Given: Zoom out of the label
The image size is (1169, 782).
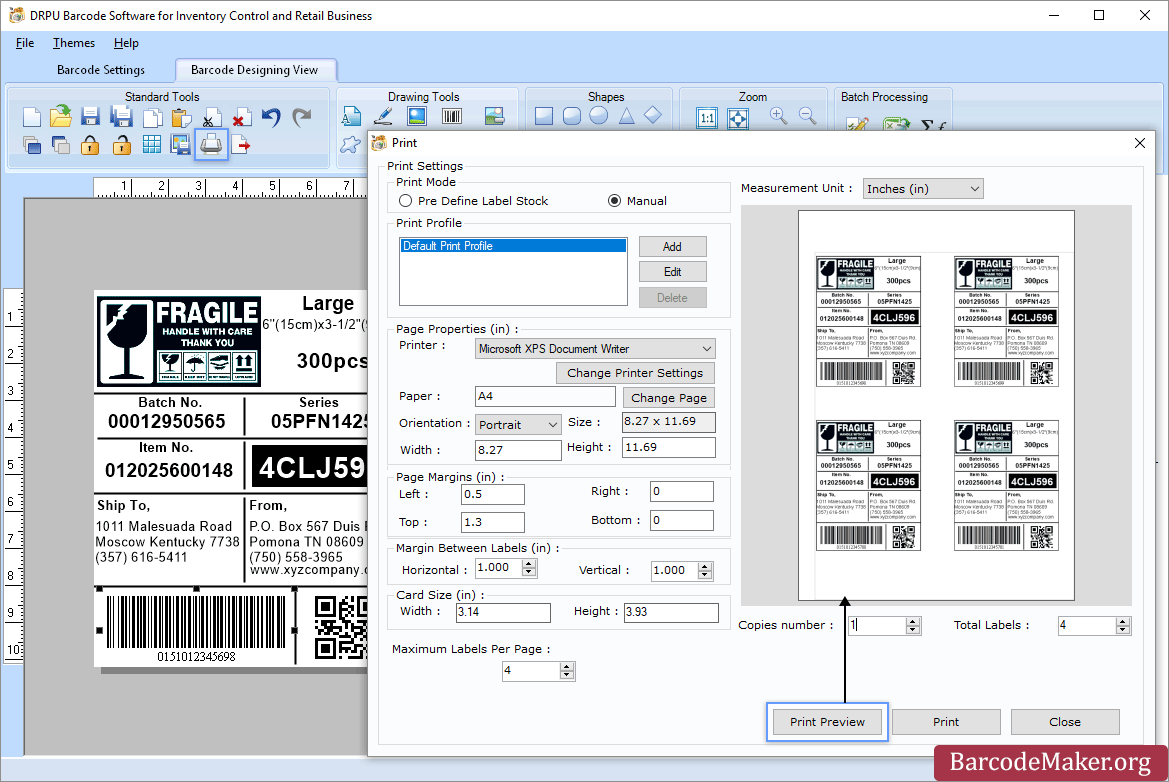Looking at the screenshot, I should [x=807, y=116].
